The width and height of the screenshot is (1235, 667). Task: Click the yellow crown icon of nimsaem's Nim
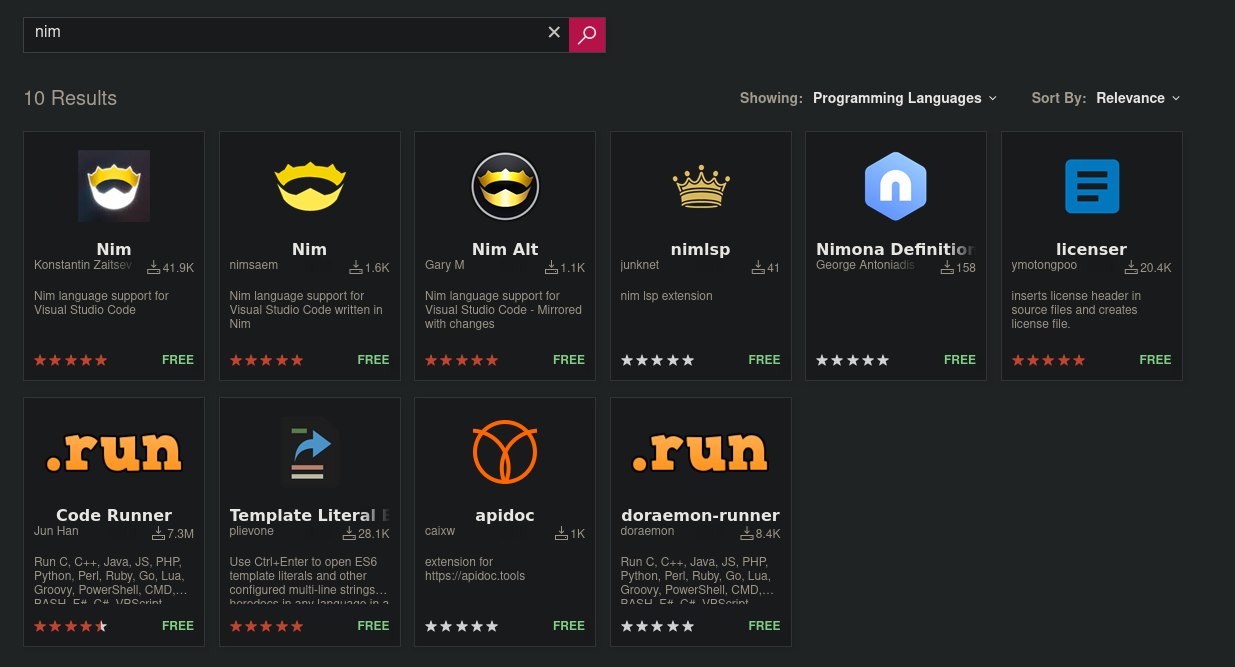[x=309, y=185]
